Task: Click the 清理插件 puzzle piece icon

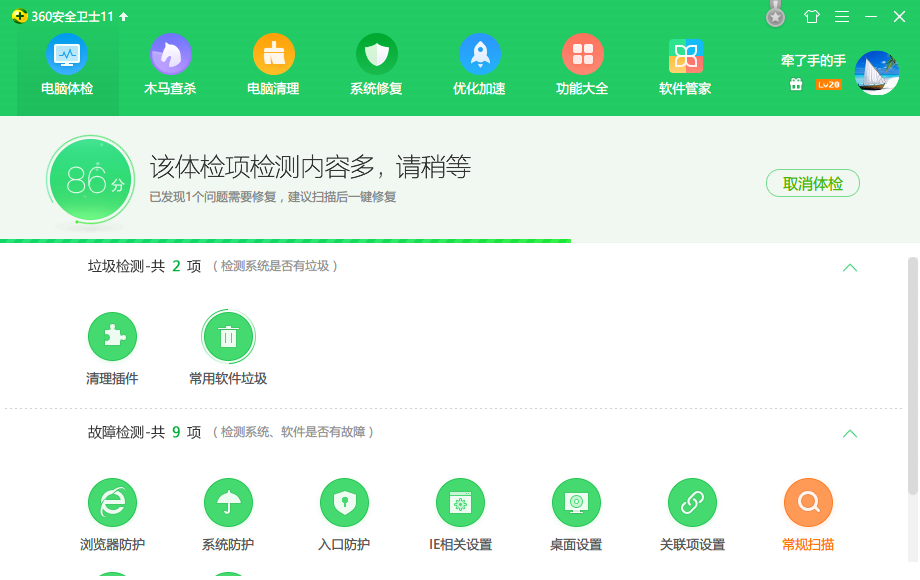Action: 112,337
